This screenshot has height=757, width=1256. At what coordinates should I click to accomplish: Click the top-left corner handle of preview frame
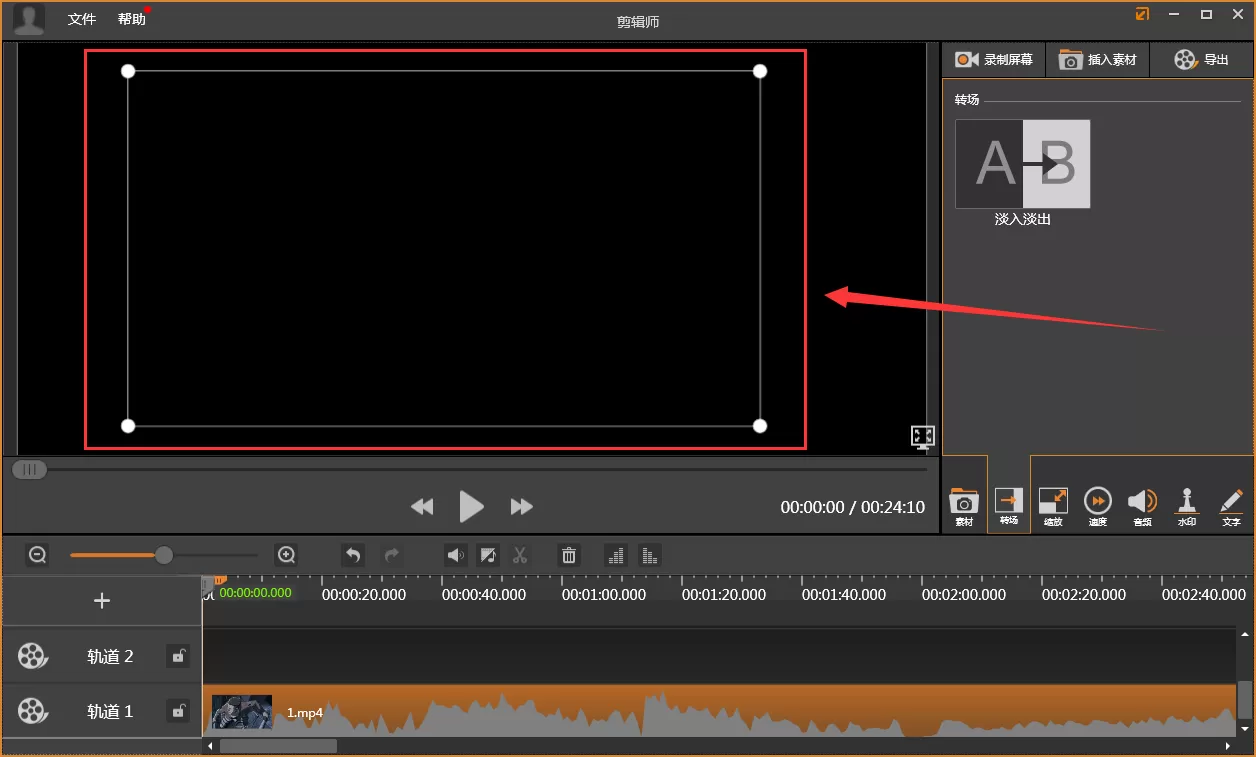click(128, 71)
